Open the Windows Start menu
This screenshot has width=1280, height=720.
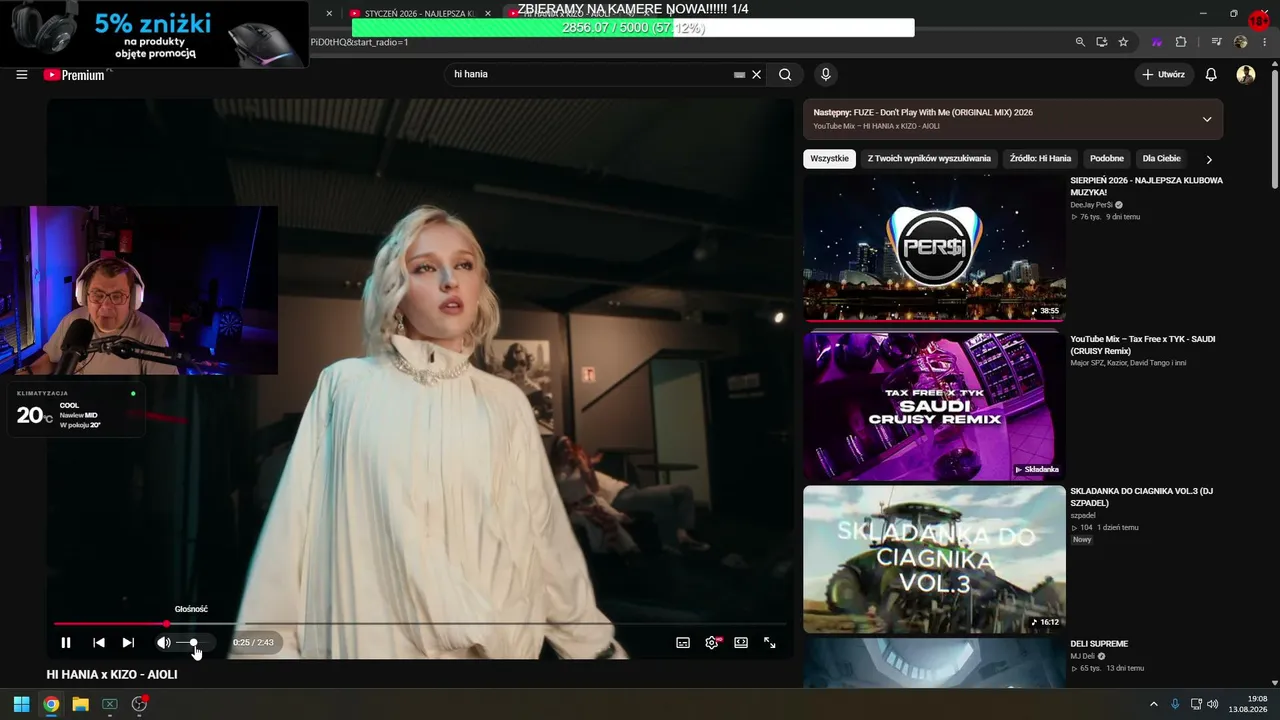21,704
